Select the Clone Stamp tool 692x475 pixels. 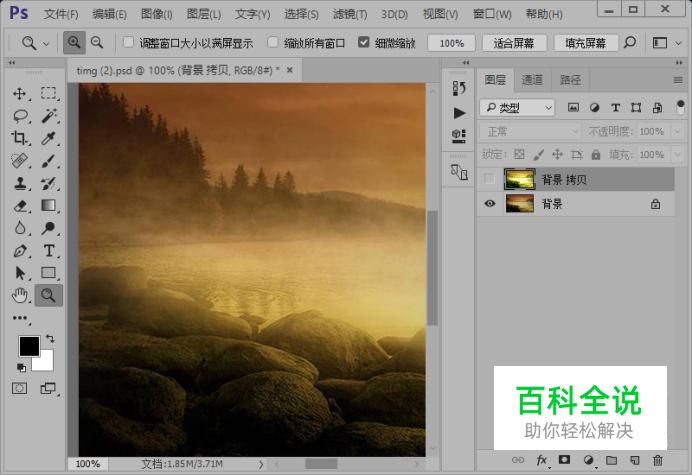coord(19,183)
